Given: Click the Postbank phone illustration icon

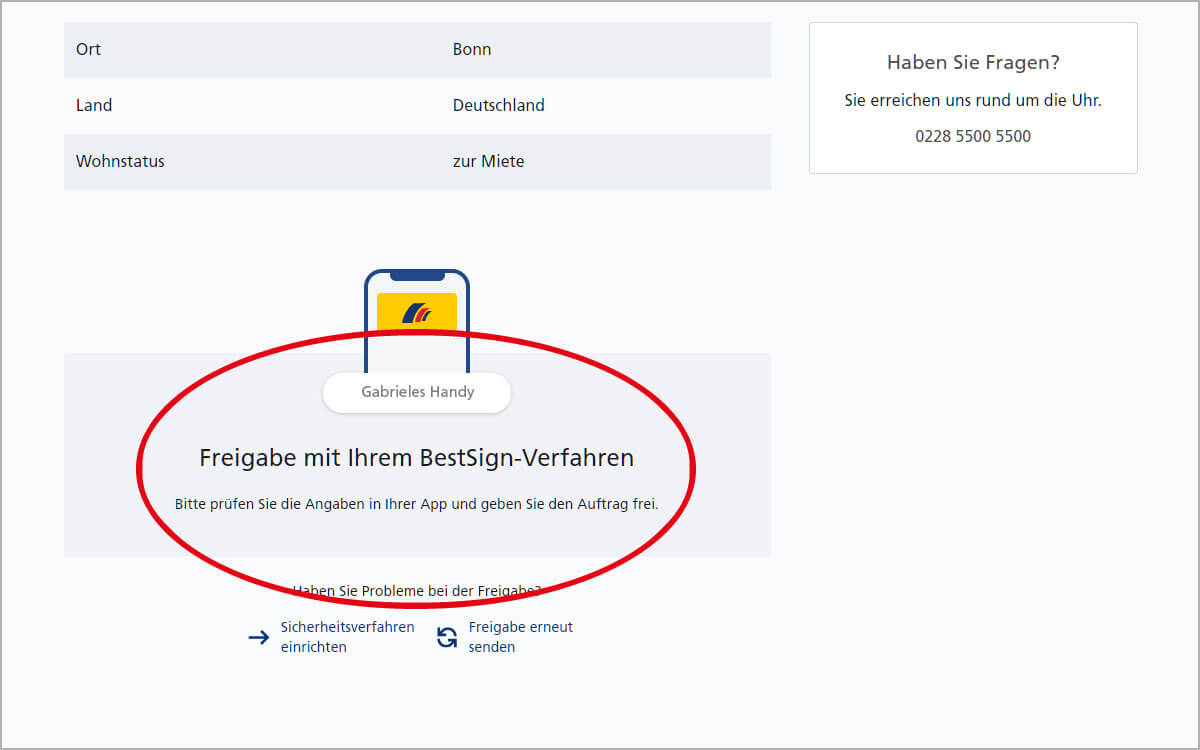Looking at the screenshot, I should click(x=417, y=320).
